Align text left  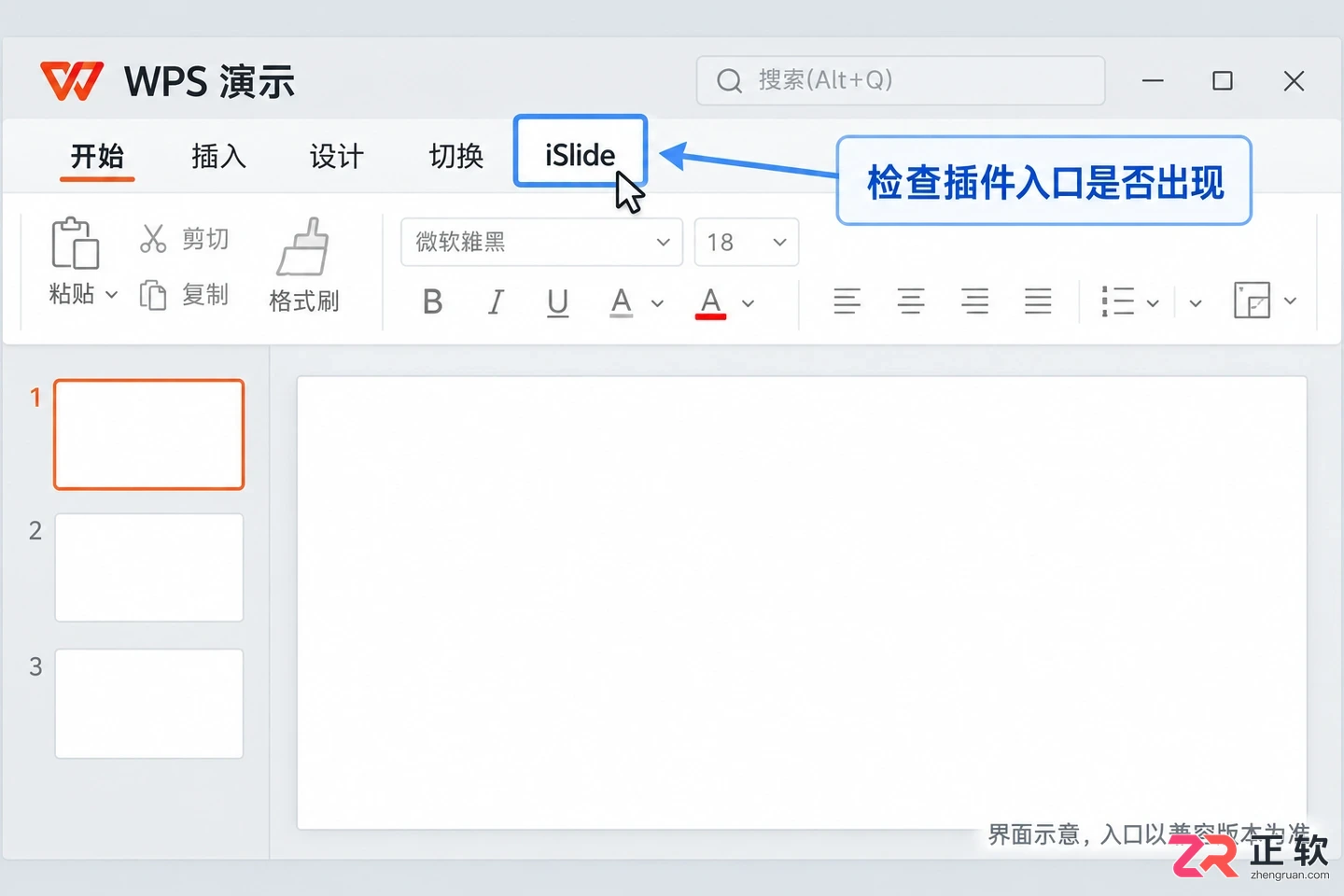(x=847, y=301)
